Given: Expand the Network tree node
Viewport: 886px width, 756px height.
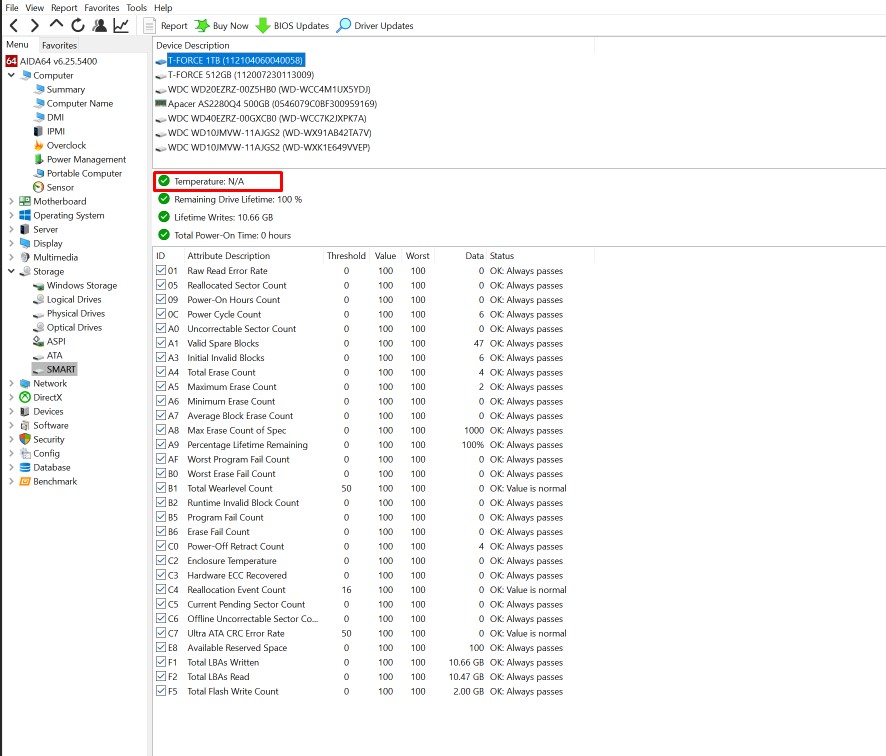Looking at the screenshot, I should click(11, 383).
